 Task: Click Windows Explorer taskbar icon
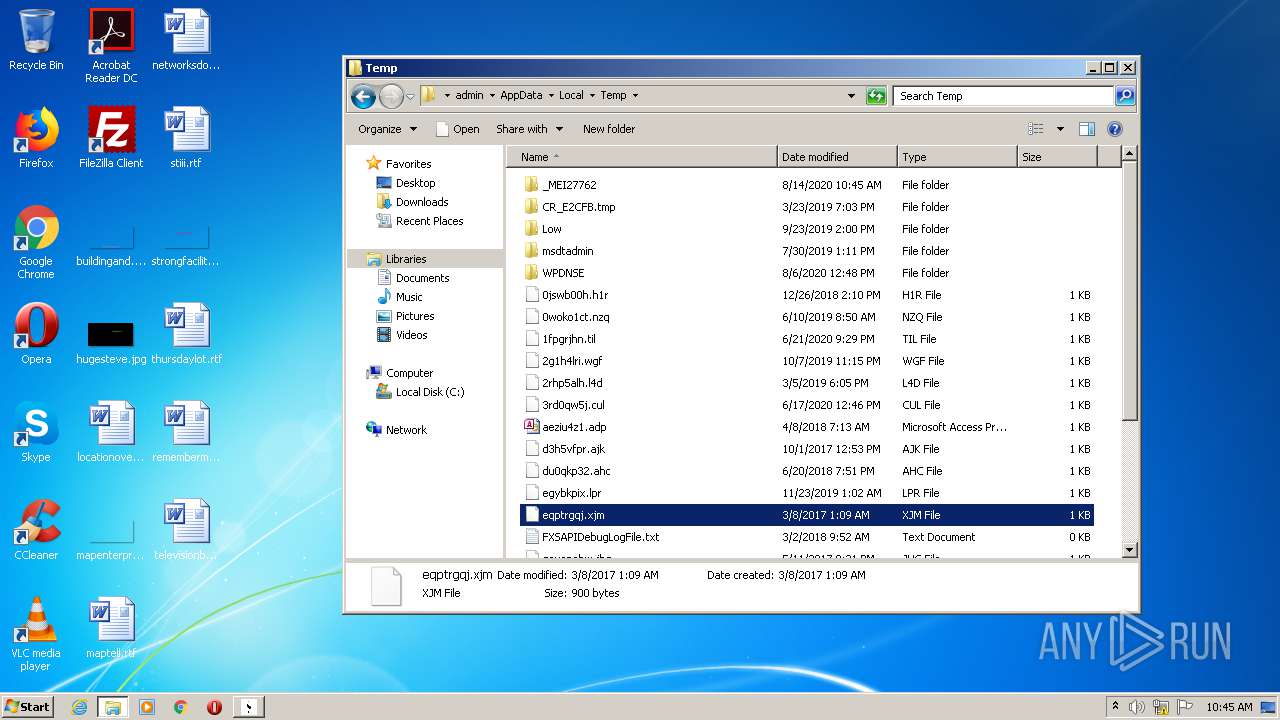(x=113, y=707)
